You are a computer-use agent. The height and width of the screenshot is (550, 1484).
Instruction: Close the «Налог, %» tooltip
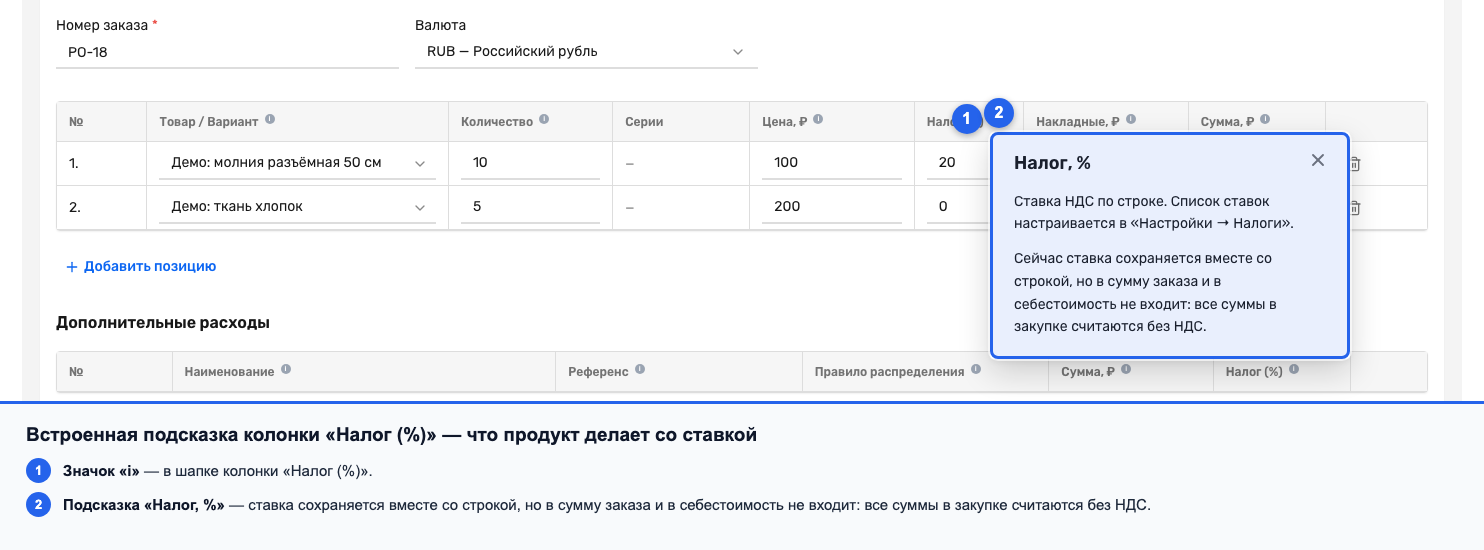click(1318, 160)
